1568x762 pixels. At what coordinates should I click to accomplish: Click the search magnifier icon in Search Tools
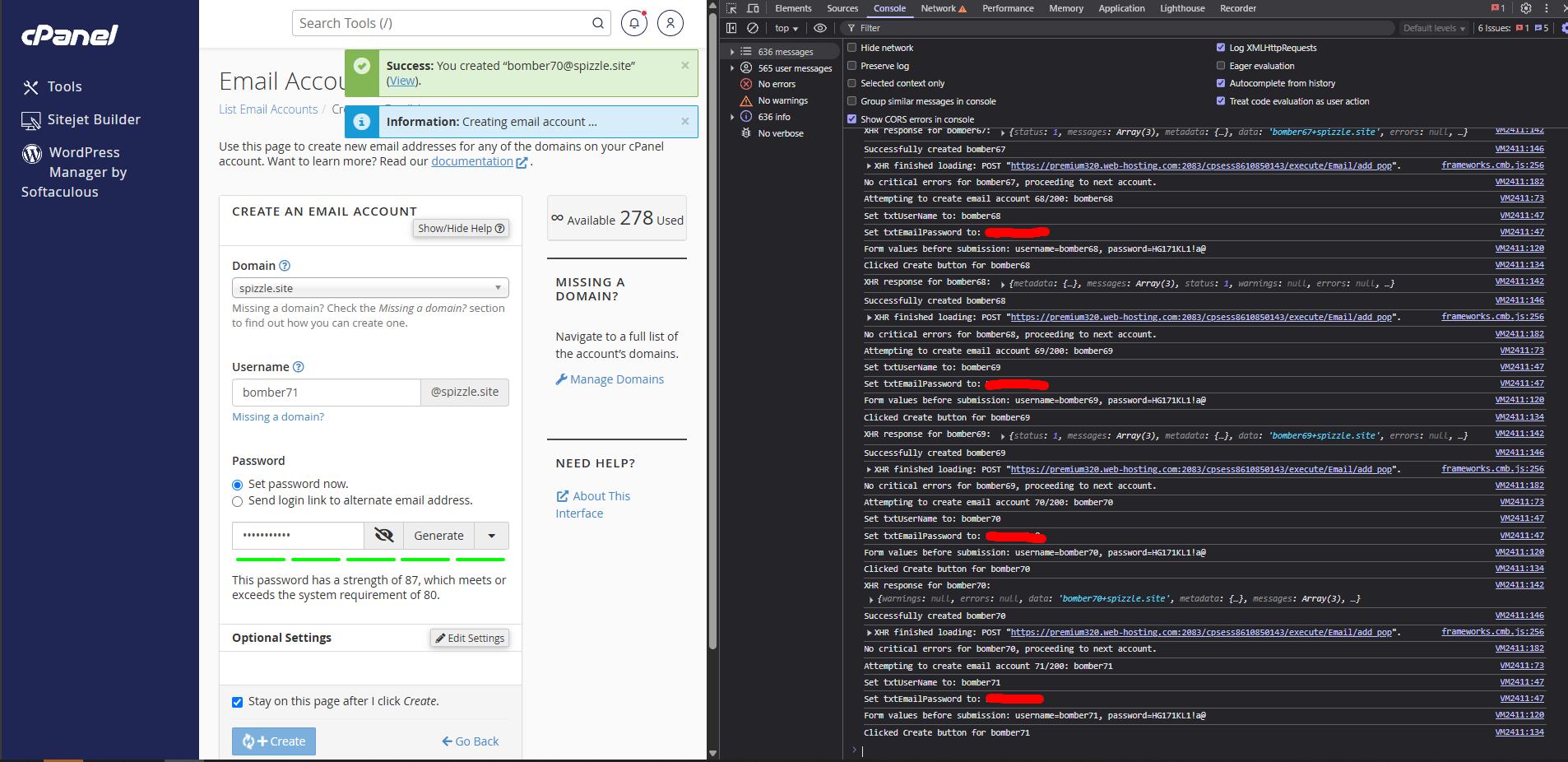(598, 23)
